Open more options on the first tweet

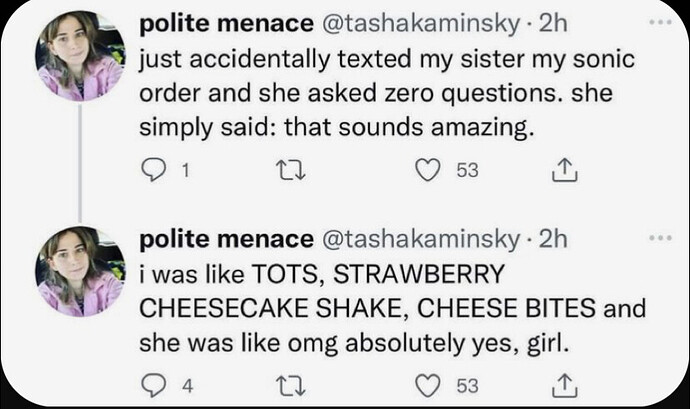[x=660, y=22]
